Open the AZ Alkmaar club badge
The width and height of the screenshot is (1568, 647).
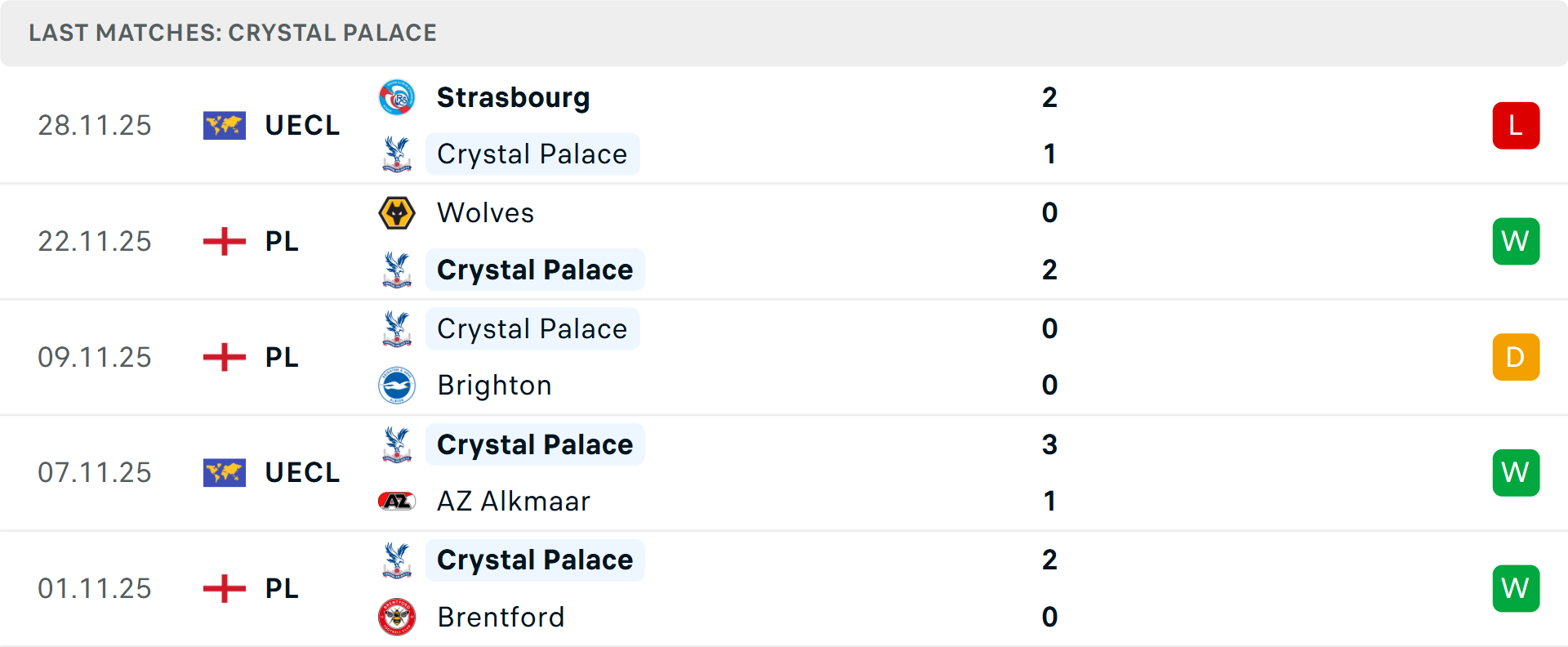pos(397,501)
